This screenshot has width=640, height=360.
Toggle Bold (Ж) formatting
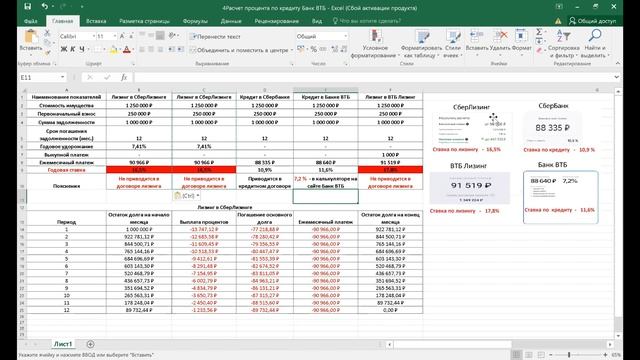64,49
